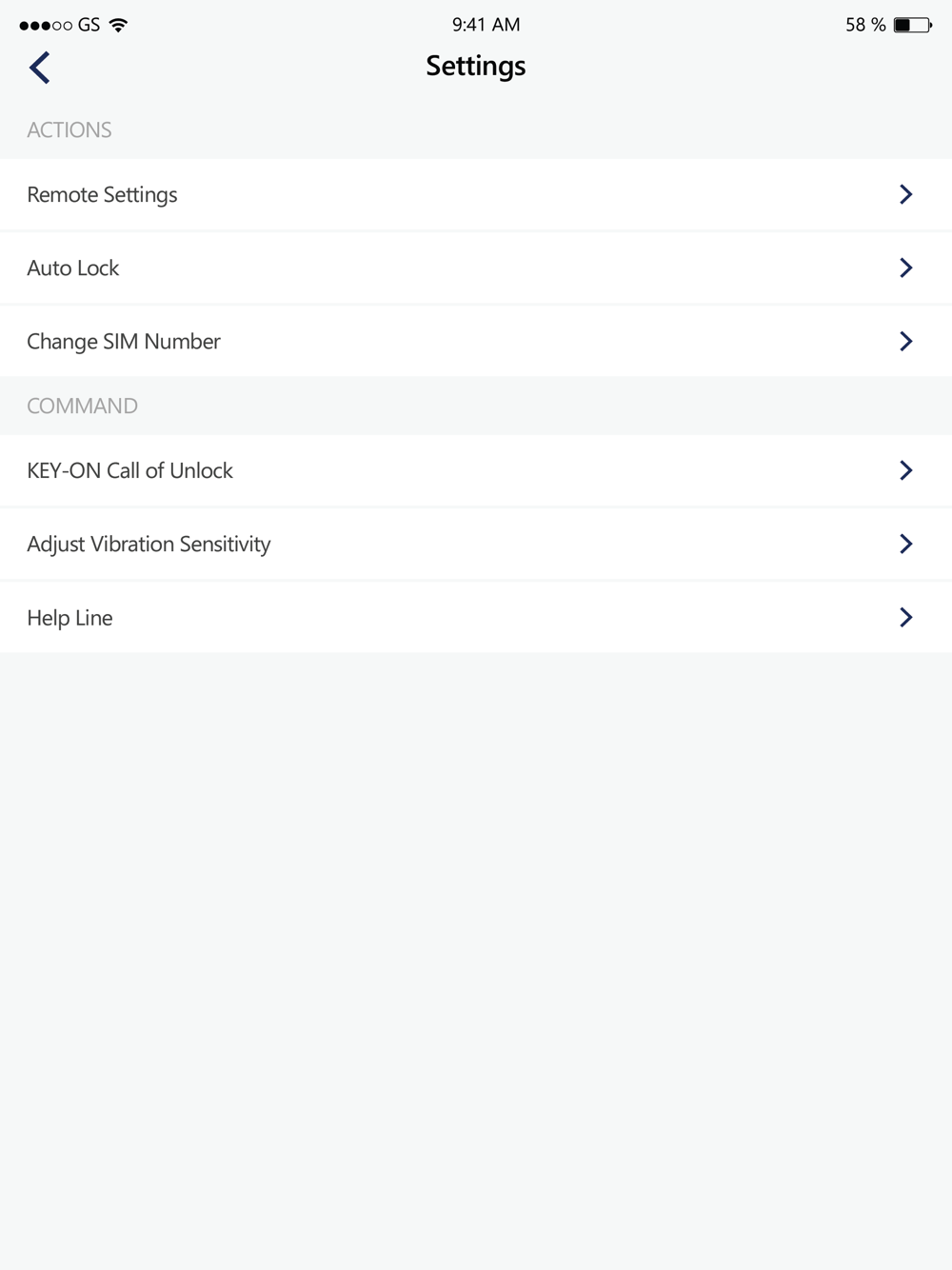
Task: Tap the signal strength dots
Action: [x=45, y=26]
